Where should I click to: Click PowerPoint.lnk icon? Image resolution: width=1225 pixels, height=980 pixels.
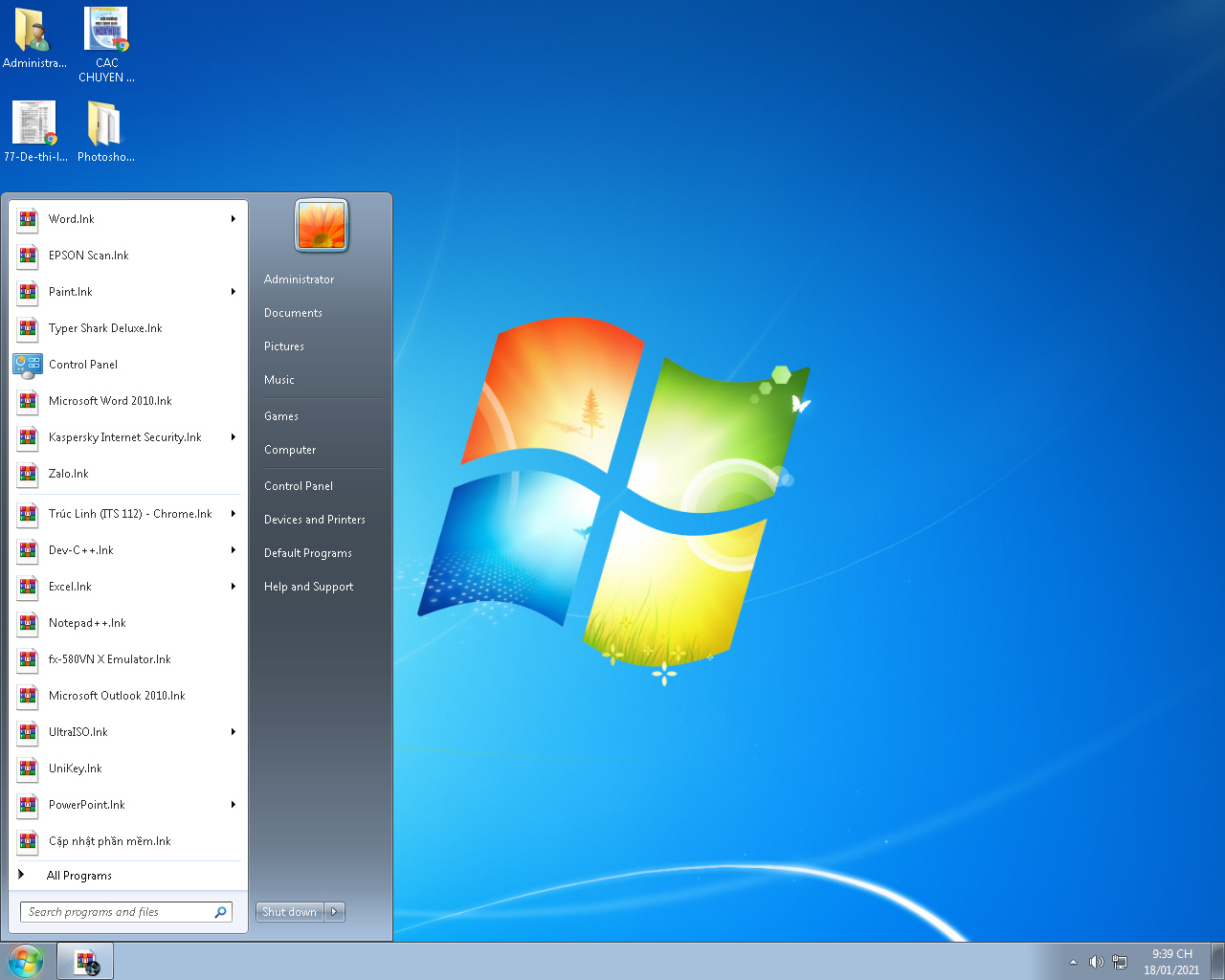28,805
